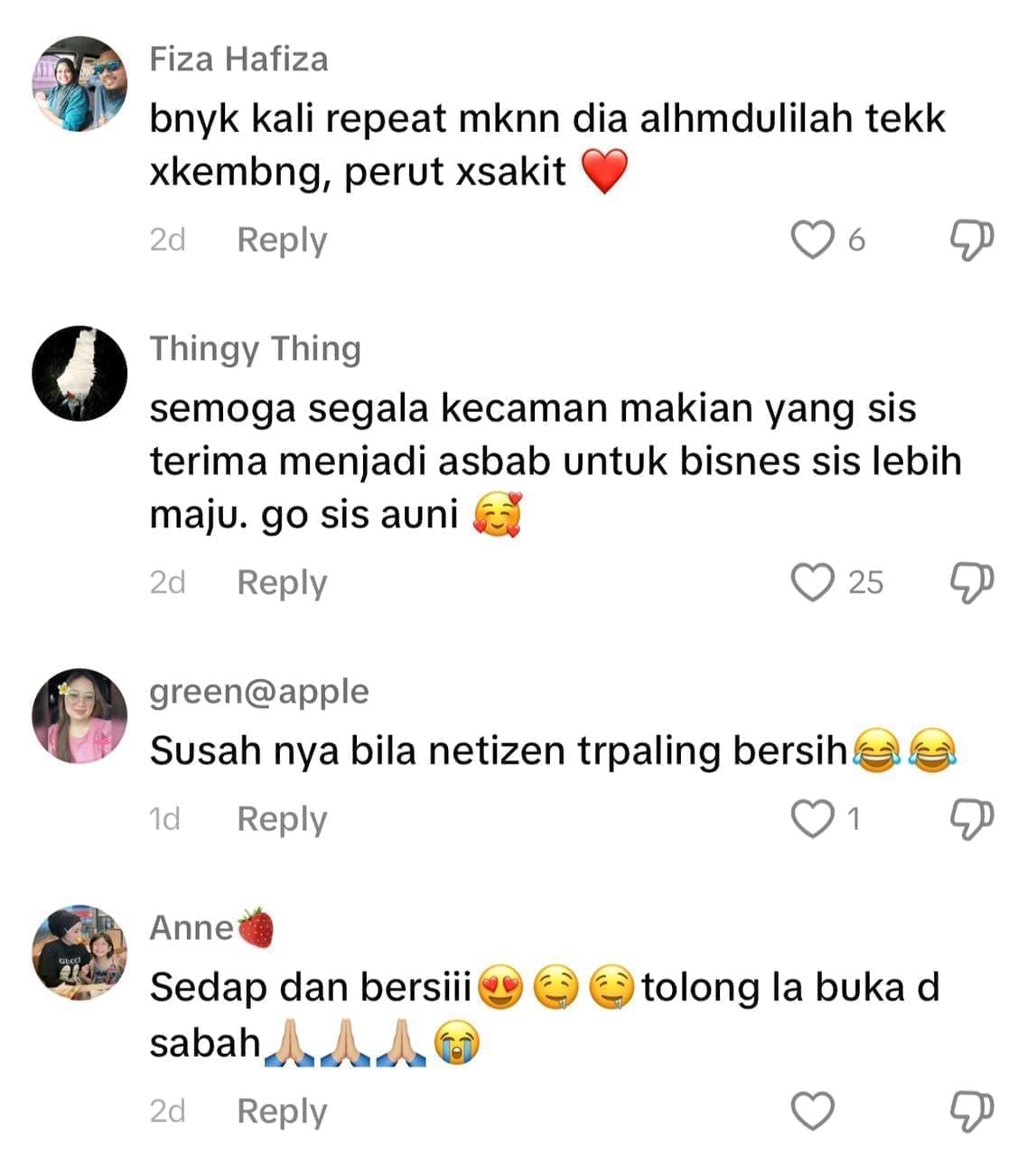Dislike Fiza Hafiza's comment

(973, 240)
